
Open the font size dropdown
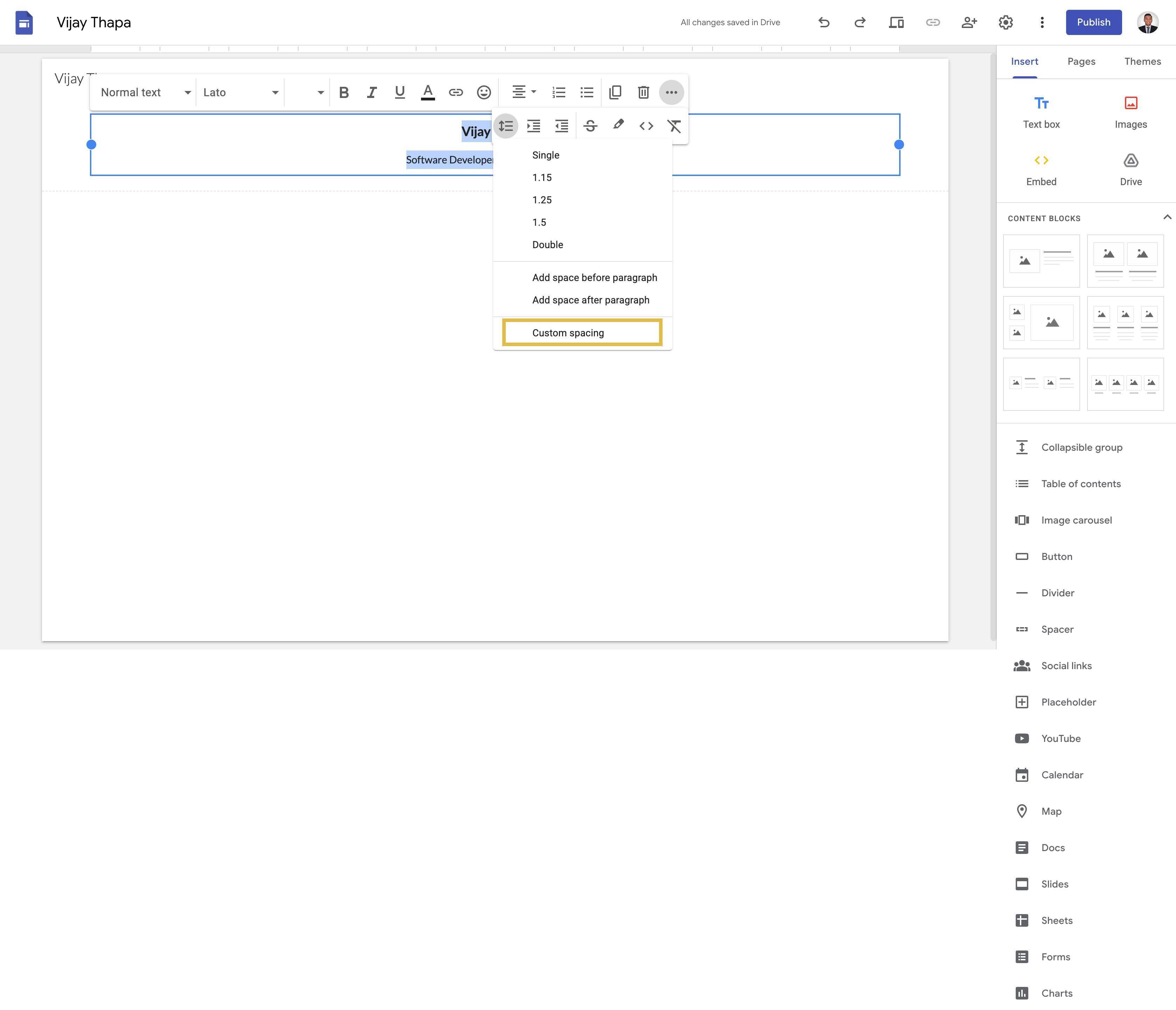click(307, 92)
